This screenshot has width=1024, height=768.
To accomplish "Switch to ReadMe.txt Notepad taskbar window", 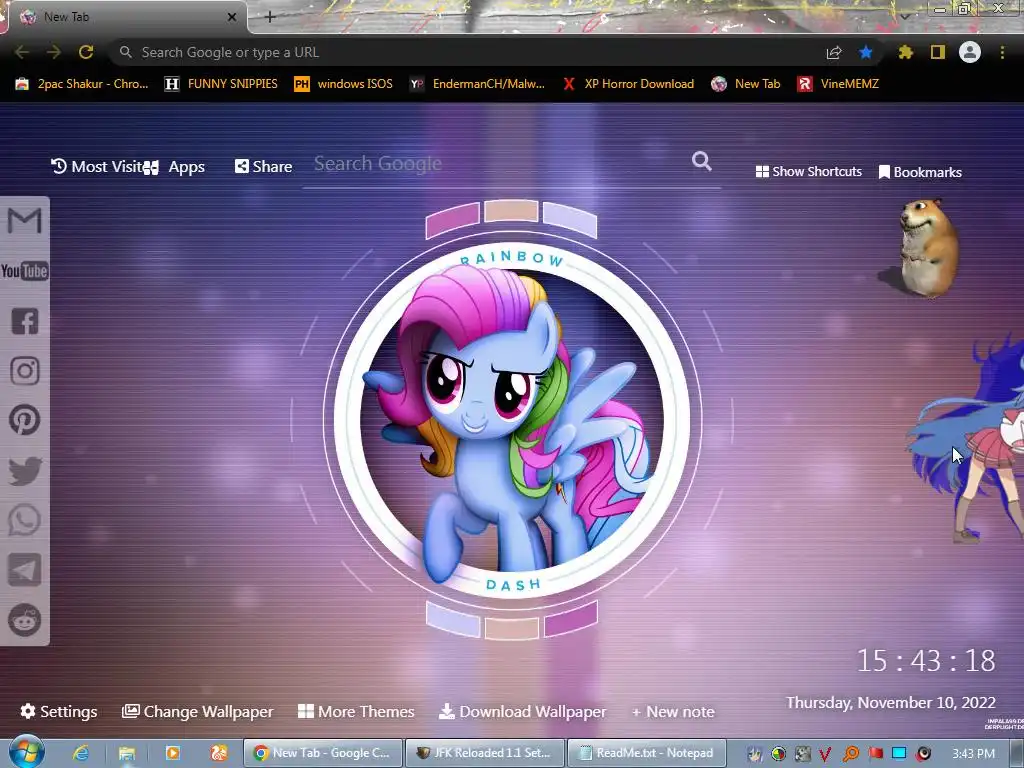I will (x=647, y=753).
